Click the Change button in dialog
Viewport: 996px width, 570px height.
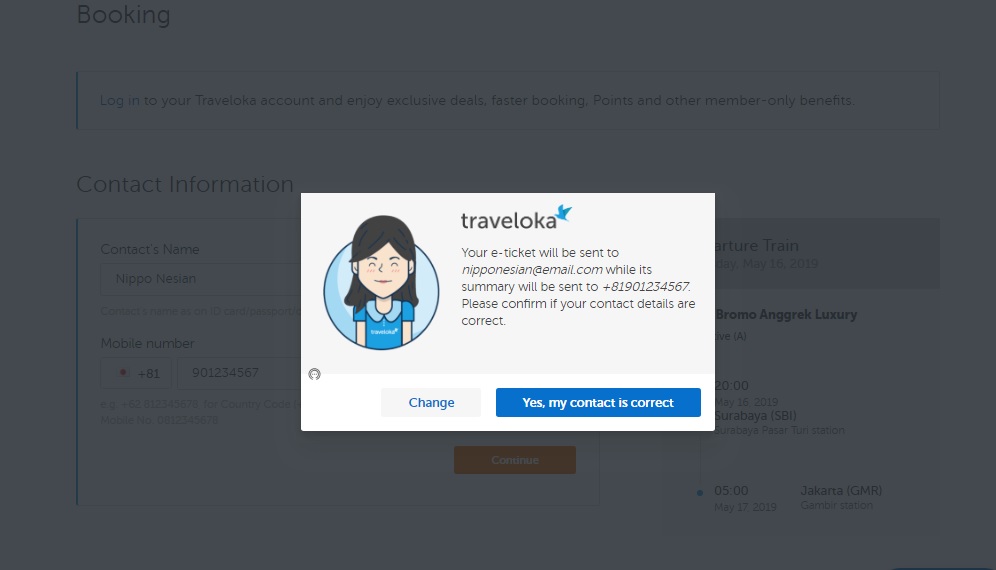pos(431,402)
